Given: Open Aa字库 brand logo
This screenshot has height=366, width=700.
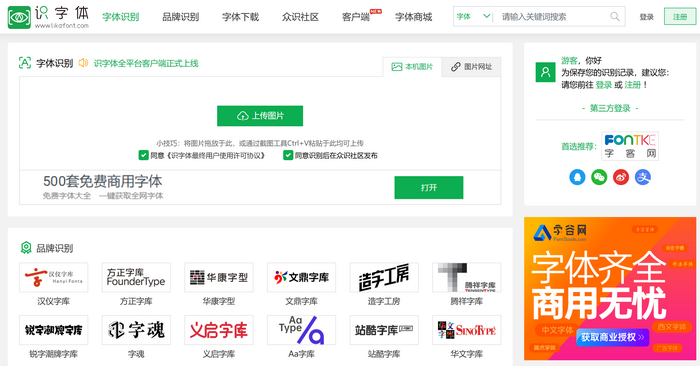Looking at the screenshot, I should click(x=301, y=330).
